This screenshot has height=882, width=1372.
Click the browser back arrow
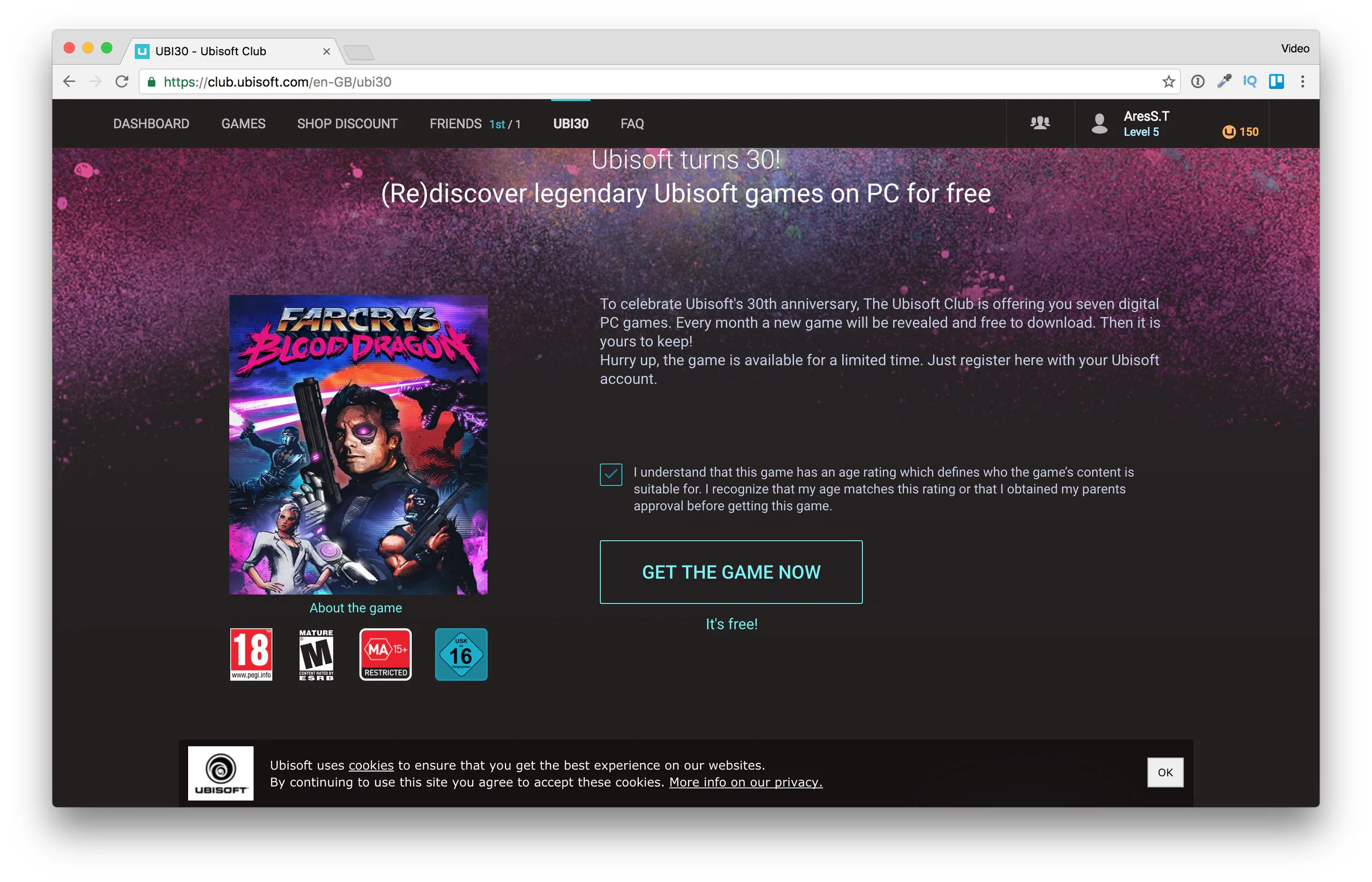coord(69,82)
